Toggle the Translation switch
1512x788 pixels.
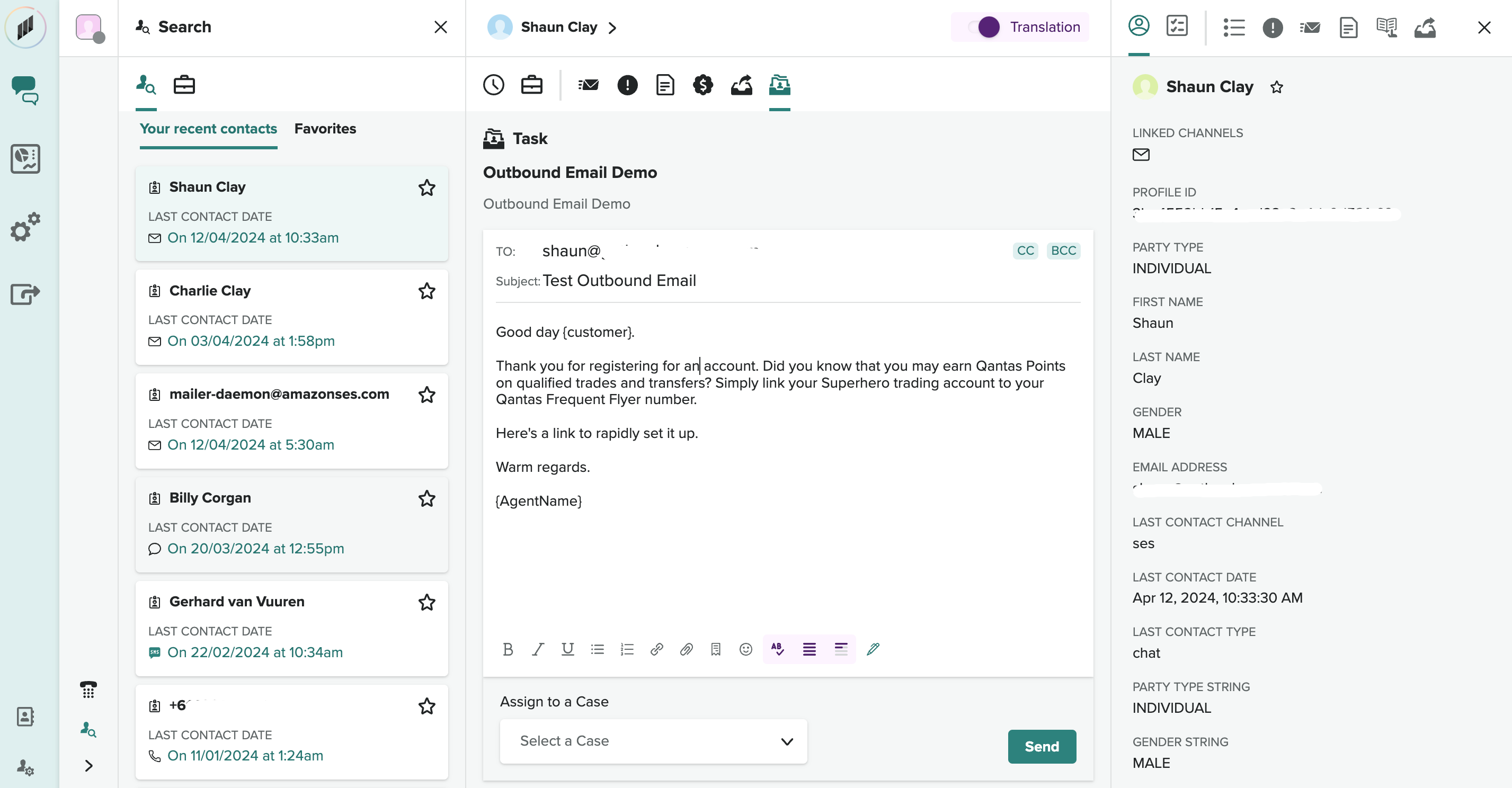coord(985,27)
